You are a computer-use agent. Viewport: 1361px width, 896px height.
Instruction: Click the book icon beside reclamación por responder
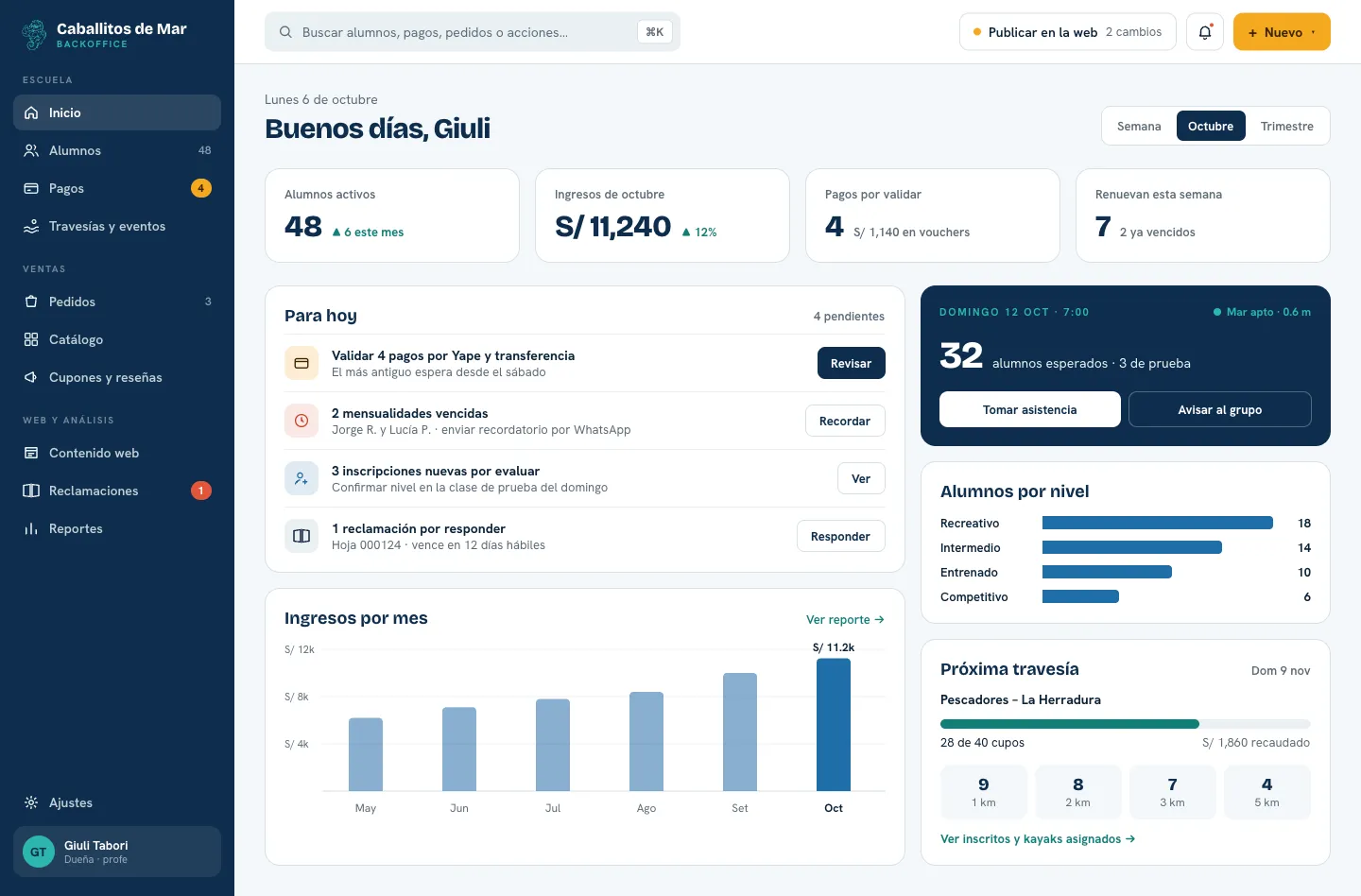pyautogui.click(x=301, y=536)
